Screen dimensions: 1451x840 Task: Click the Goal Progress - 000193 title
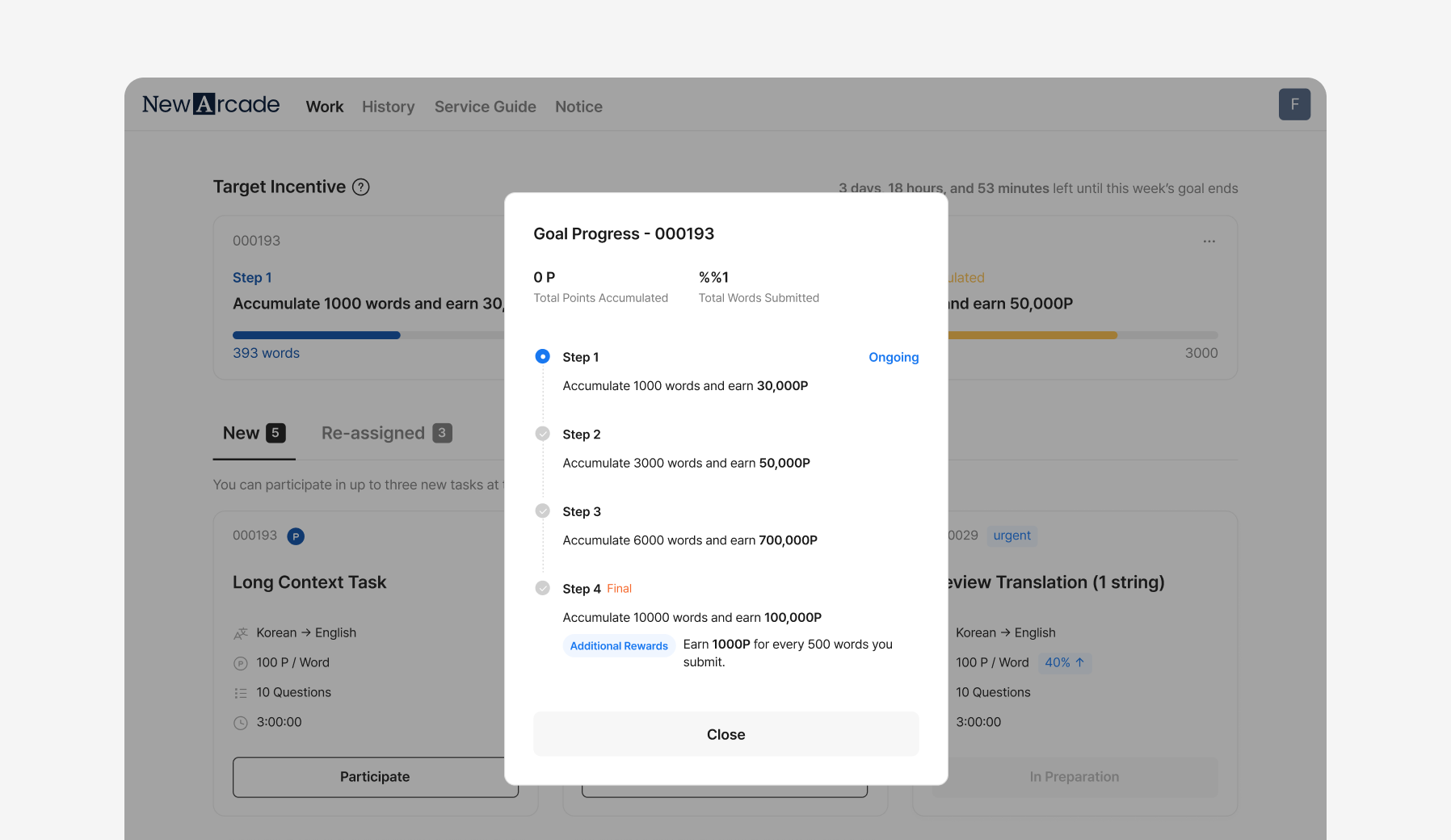624,233
